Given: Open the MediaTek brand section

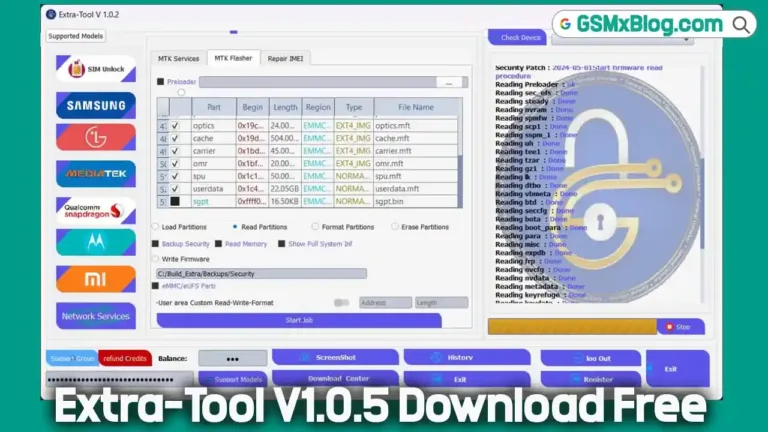Looking at the screenshot, I should 96,173.
